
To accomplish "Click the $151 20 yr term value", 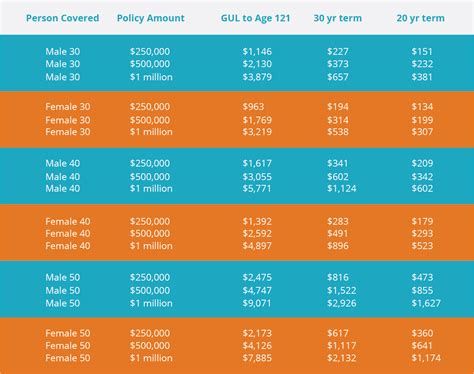I will (422, 52).
